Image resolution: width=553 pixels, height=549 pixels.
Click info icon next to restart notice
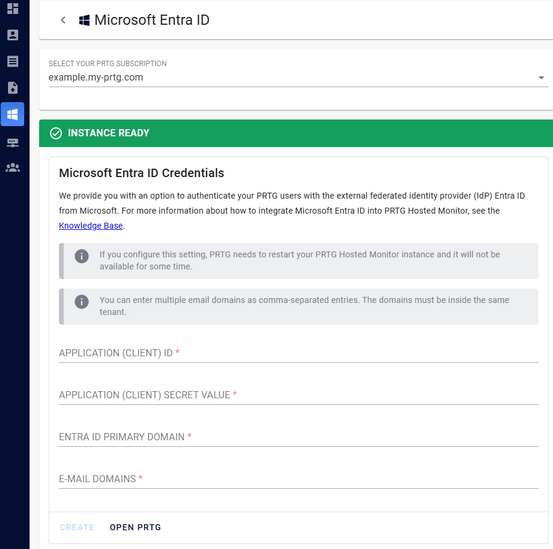coord(81,256)
